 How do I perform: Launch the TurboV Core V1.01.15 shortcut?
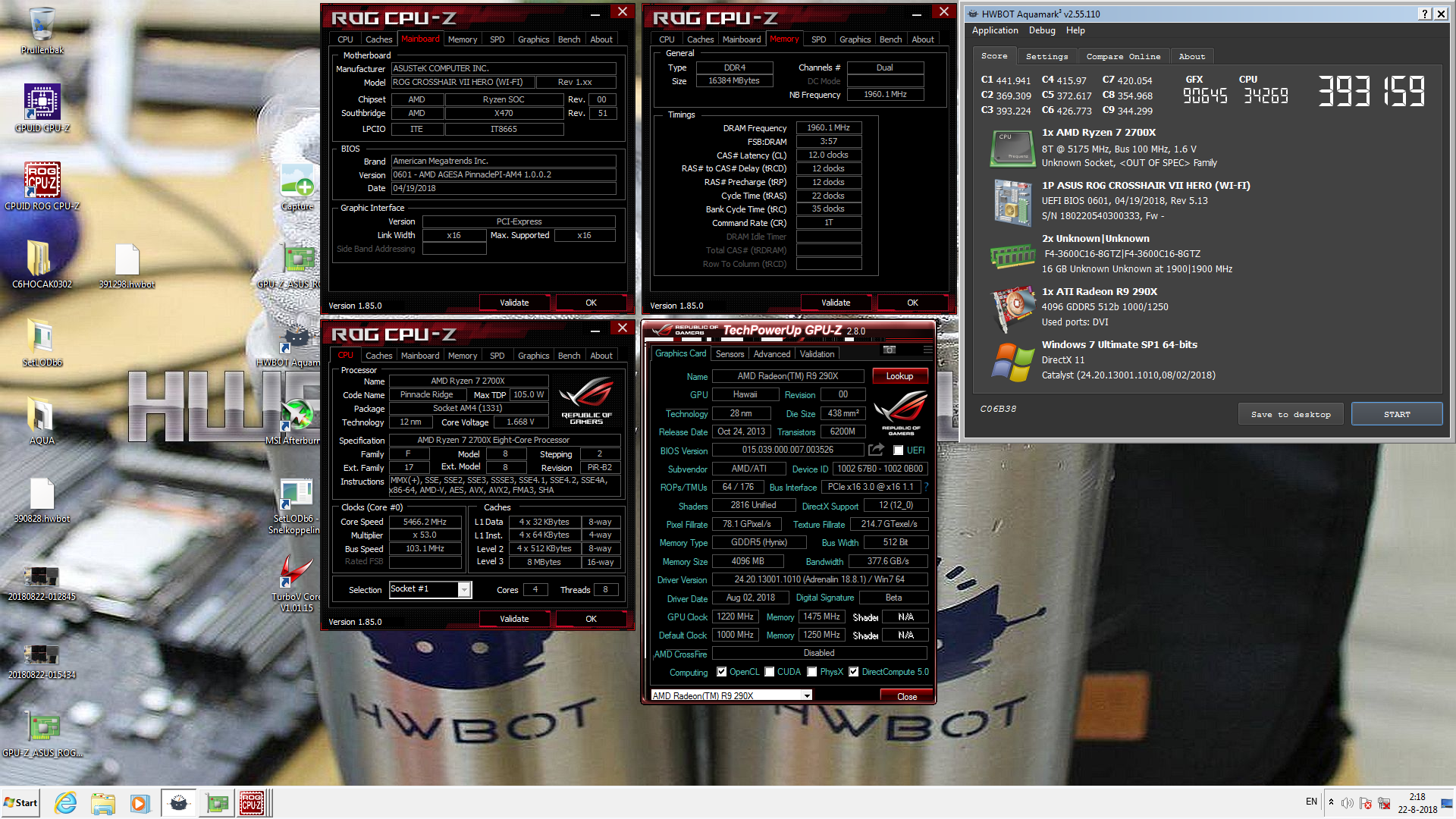coord(296,582)
